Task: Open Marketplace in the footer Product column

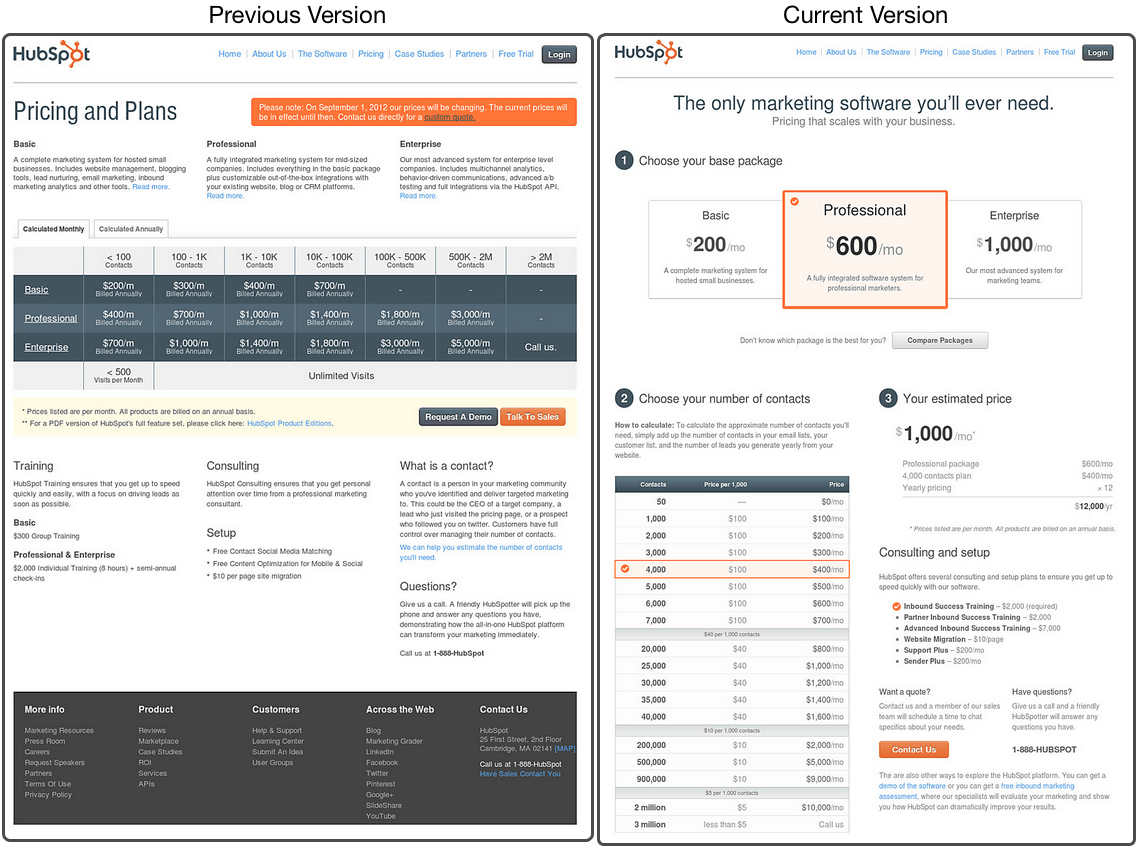Action: 158,741
